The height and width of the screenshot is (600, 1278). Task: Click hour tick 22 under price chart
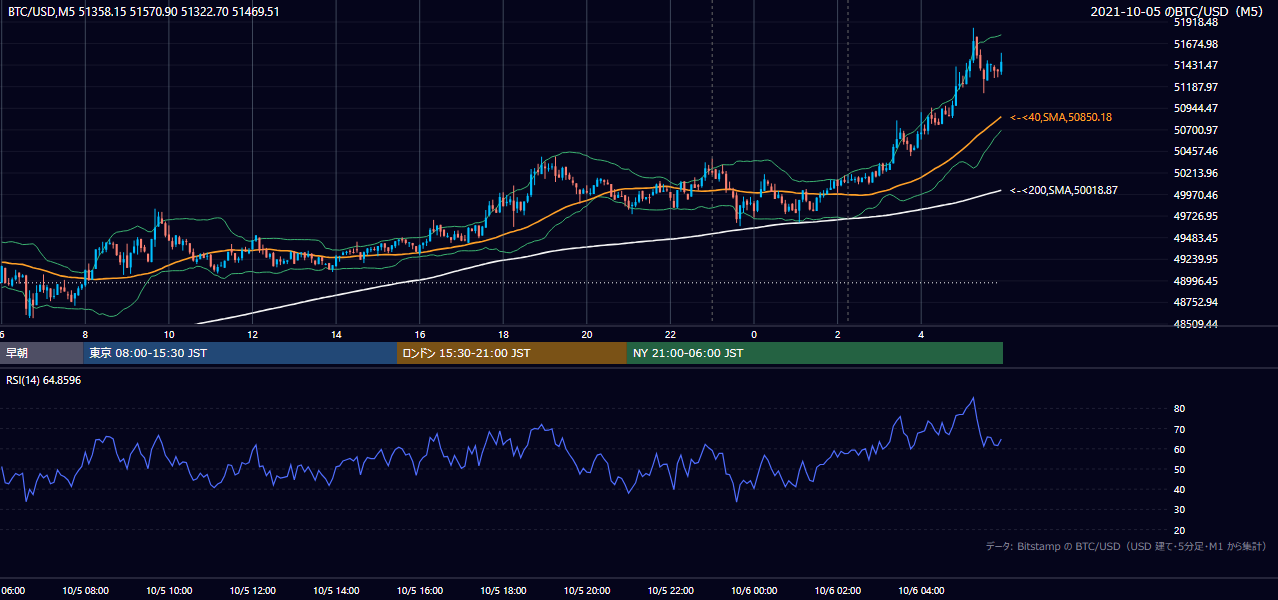click(x=670, y=334)
